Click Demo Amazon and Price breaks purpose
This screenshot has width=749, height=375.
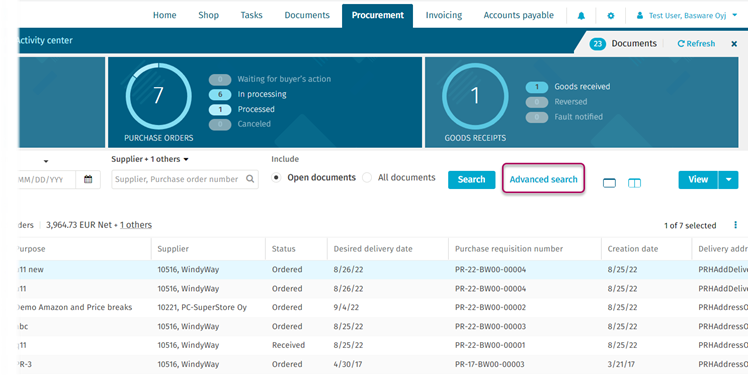point(74,308)
